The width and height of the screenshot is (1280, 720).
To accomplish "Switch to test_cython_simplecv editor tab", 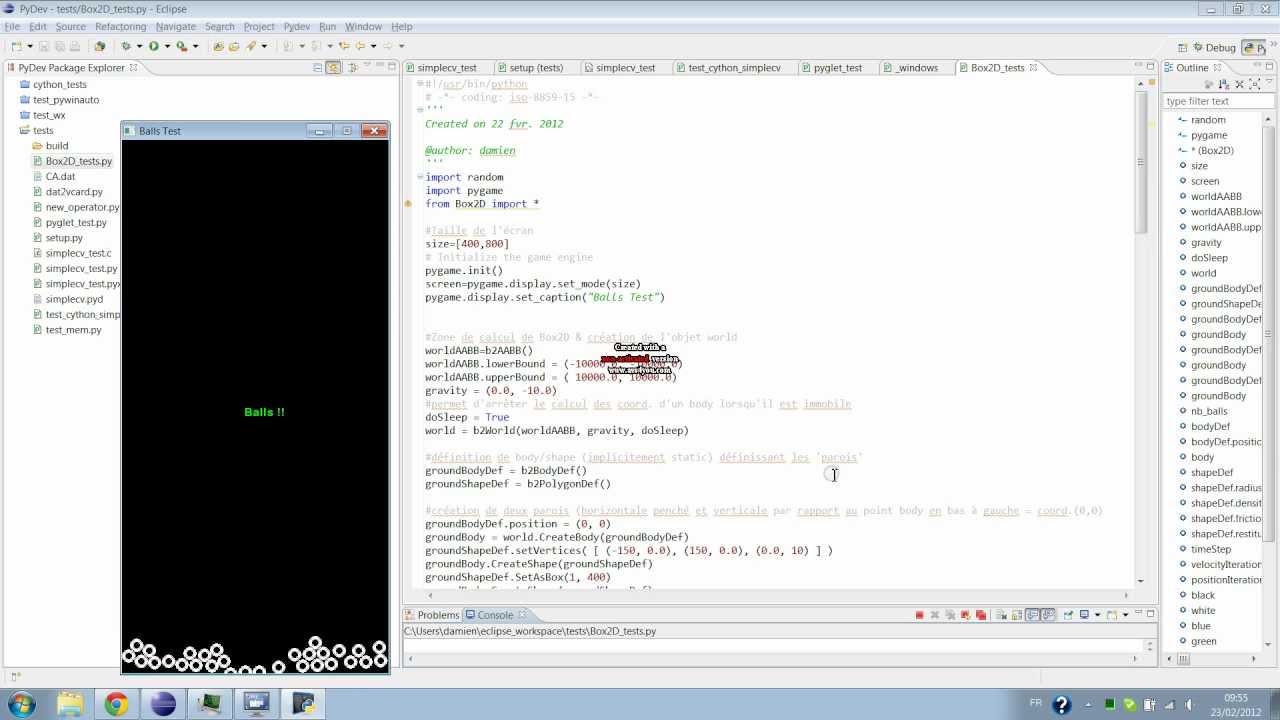I will [x=727, y=68].
